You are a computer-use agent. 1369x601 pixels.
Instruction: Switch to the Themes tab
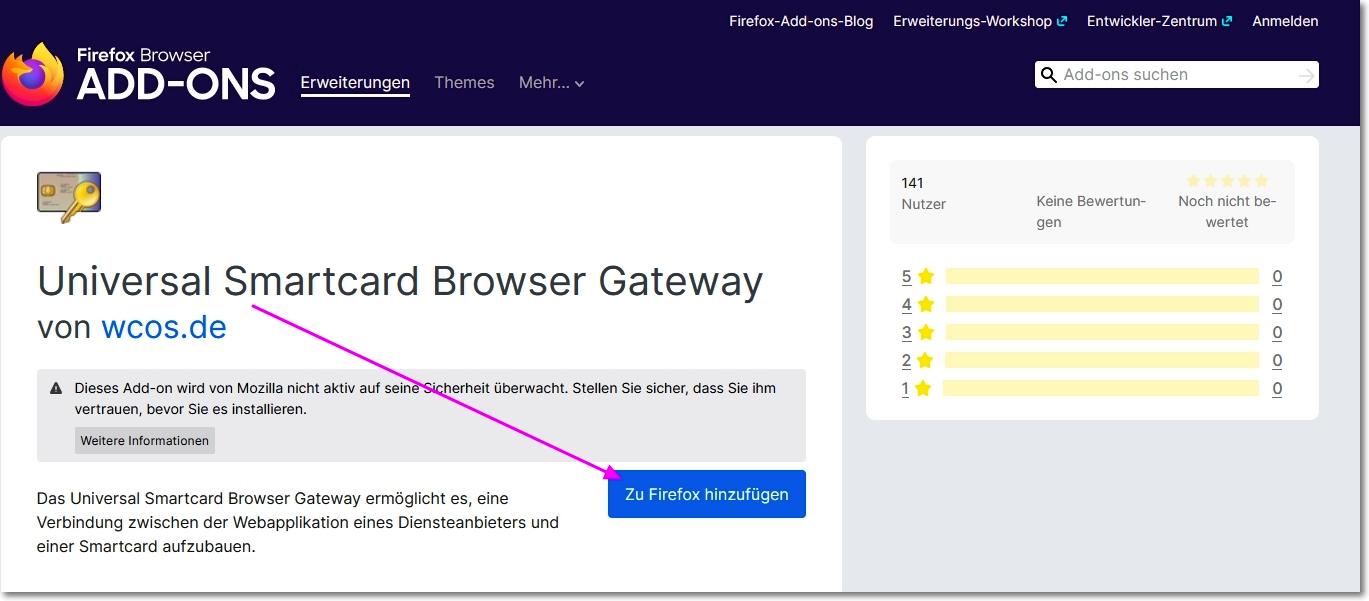(464, 83)
